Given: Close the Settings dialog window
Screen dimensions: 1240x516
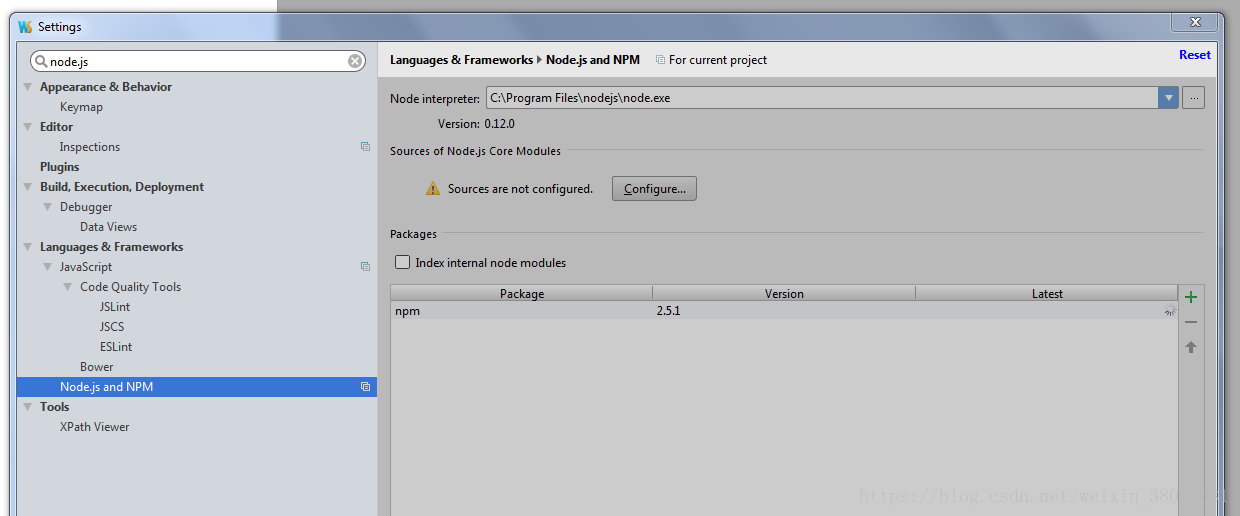Looking at the screenshot, I should (x=1195, y=22).
